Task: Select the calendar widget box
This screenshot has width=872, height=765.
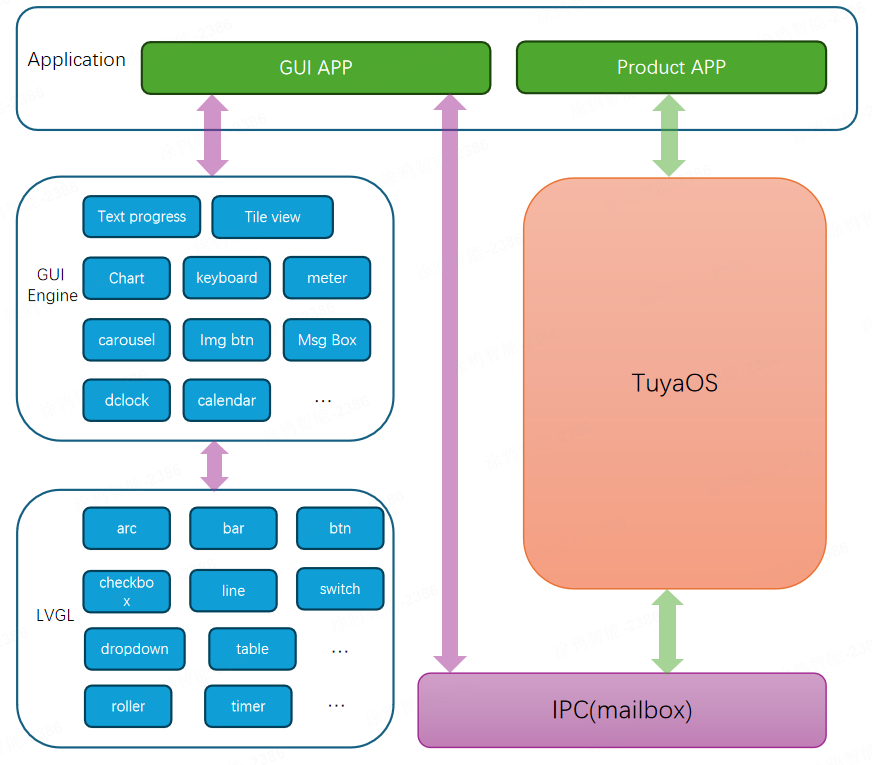Action: pyautogui.click(x=227, y=400)
